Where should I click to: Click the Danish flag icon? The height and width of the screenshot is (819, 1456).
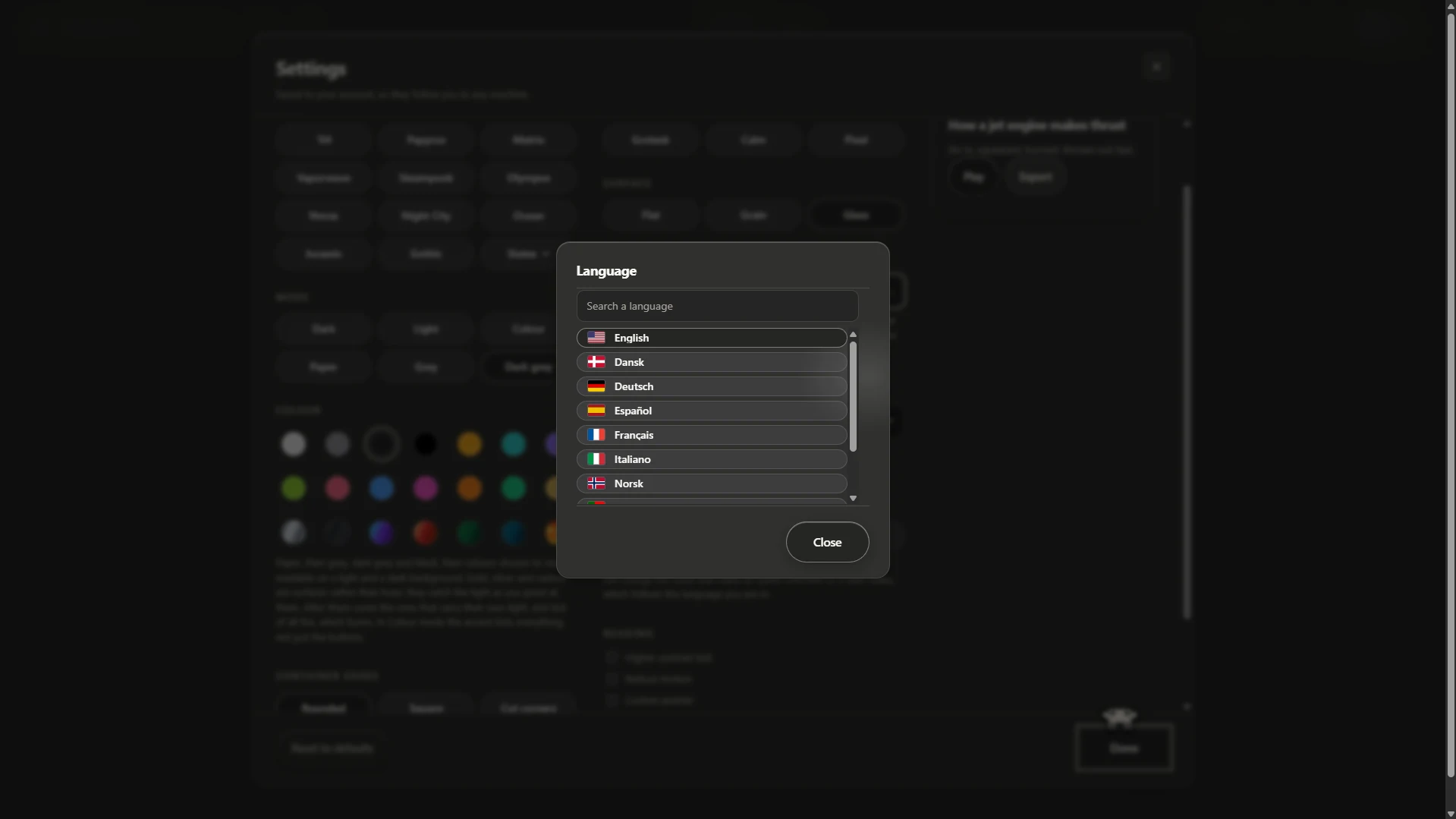click(x=596, y=362)
